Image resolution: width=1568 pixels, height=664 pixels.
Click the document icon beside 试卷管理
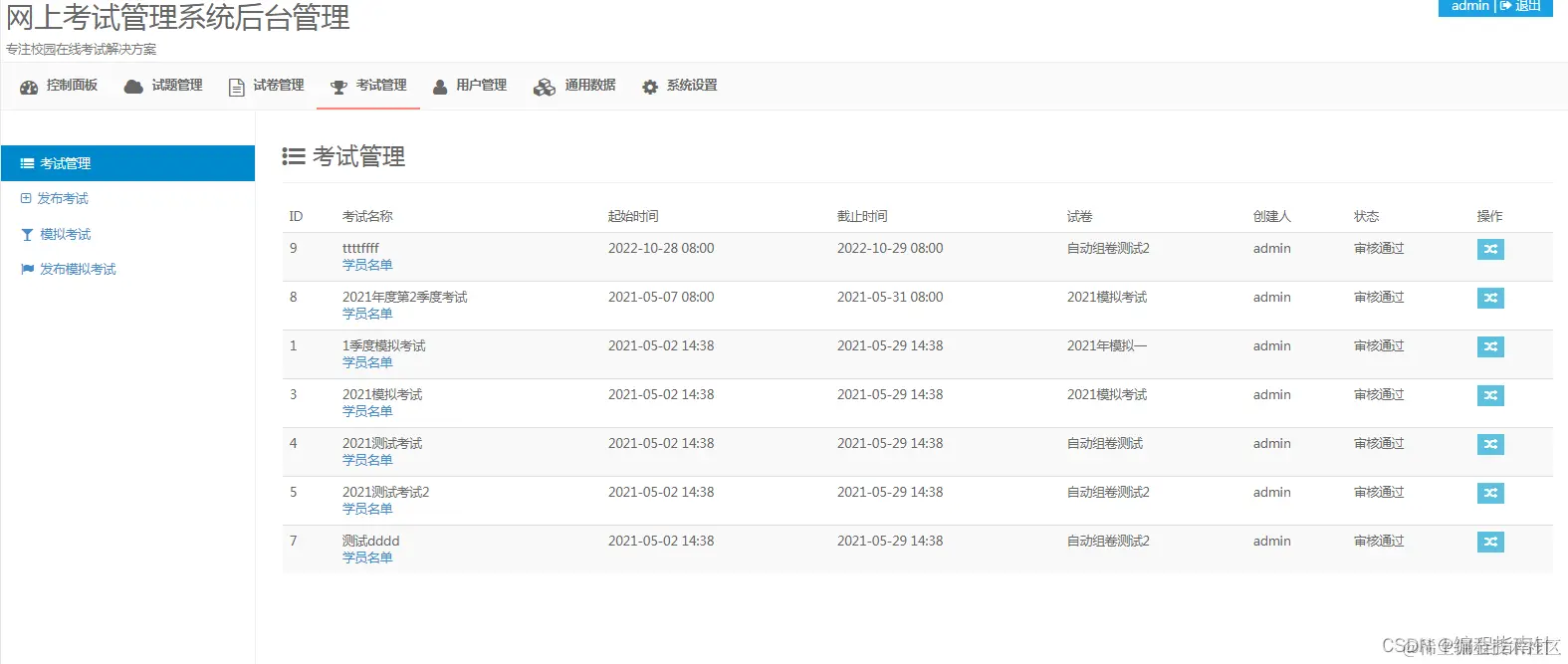[237, 88]
